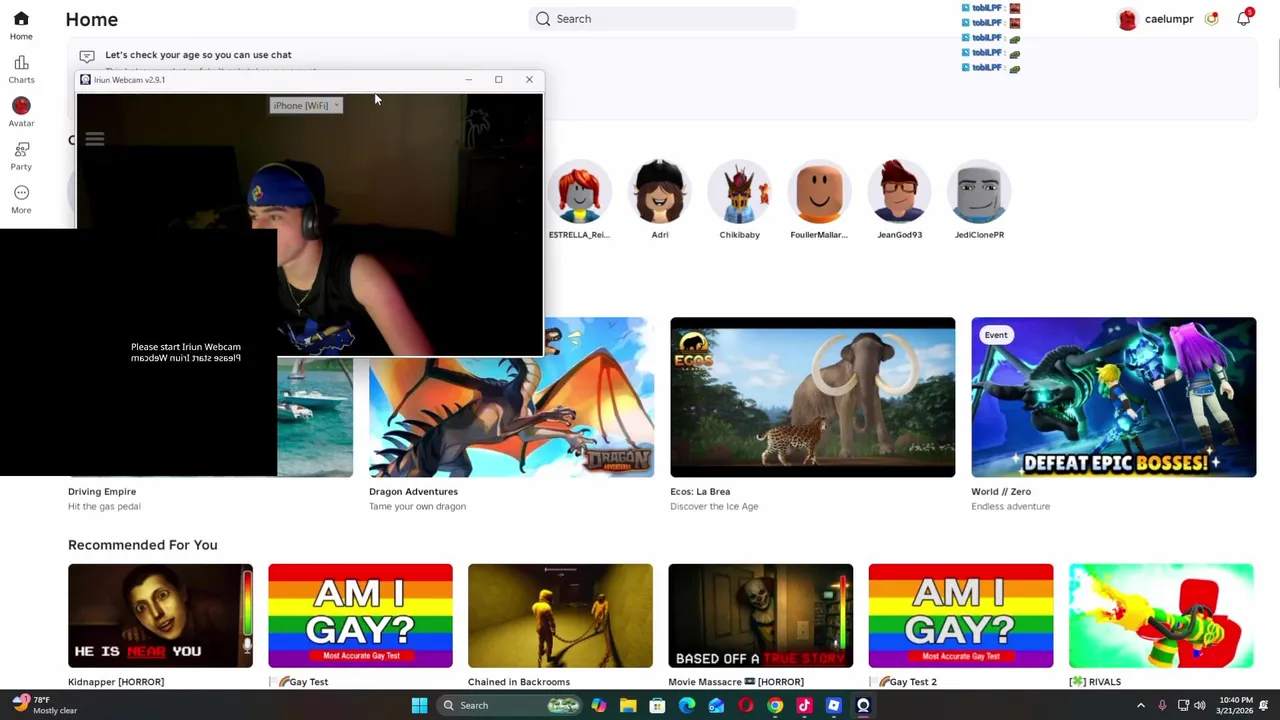
Task: Open friend JediClonePR avatar
Action: click(x=979, y=190)
